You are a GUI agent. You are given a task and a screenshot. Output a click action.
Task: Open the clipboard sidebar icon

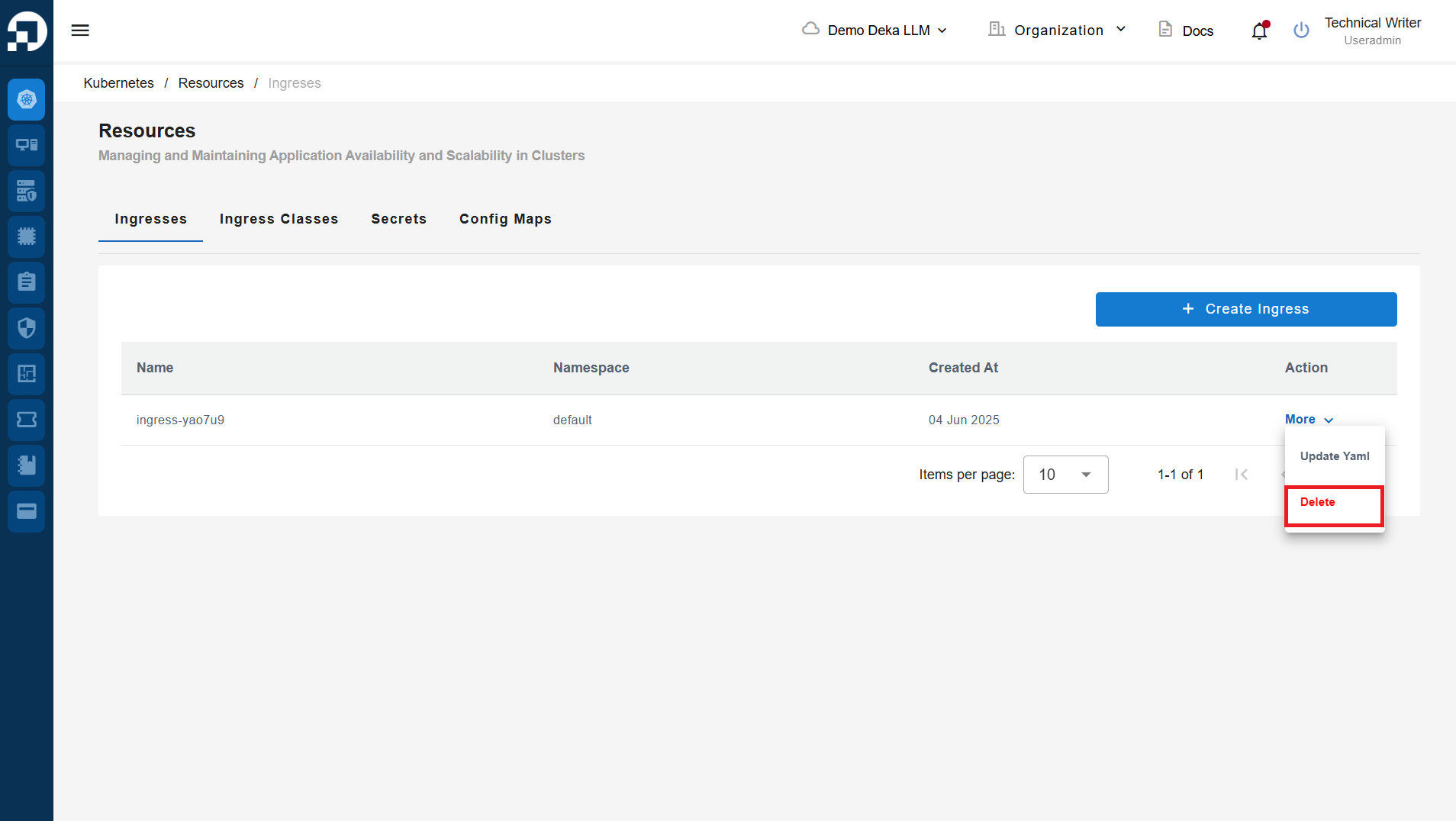point(27,282)
